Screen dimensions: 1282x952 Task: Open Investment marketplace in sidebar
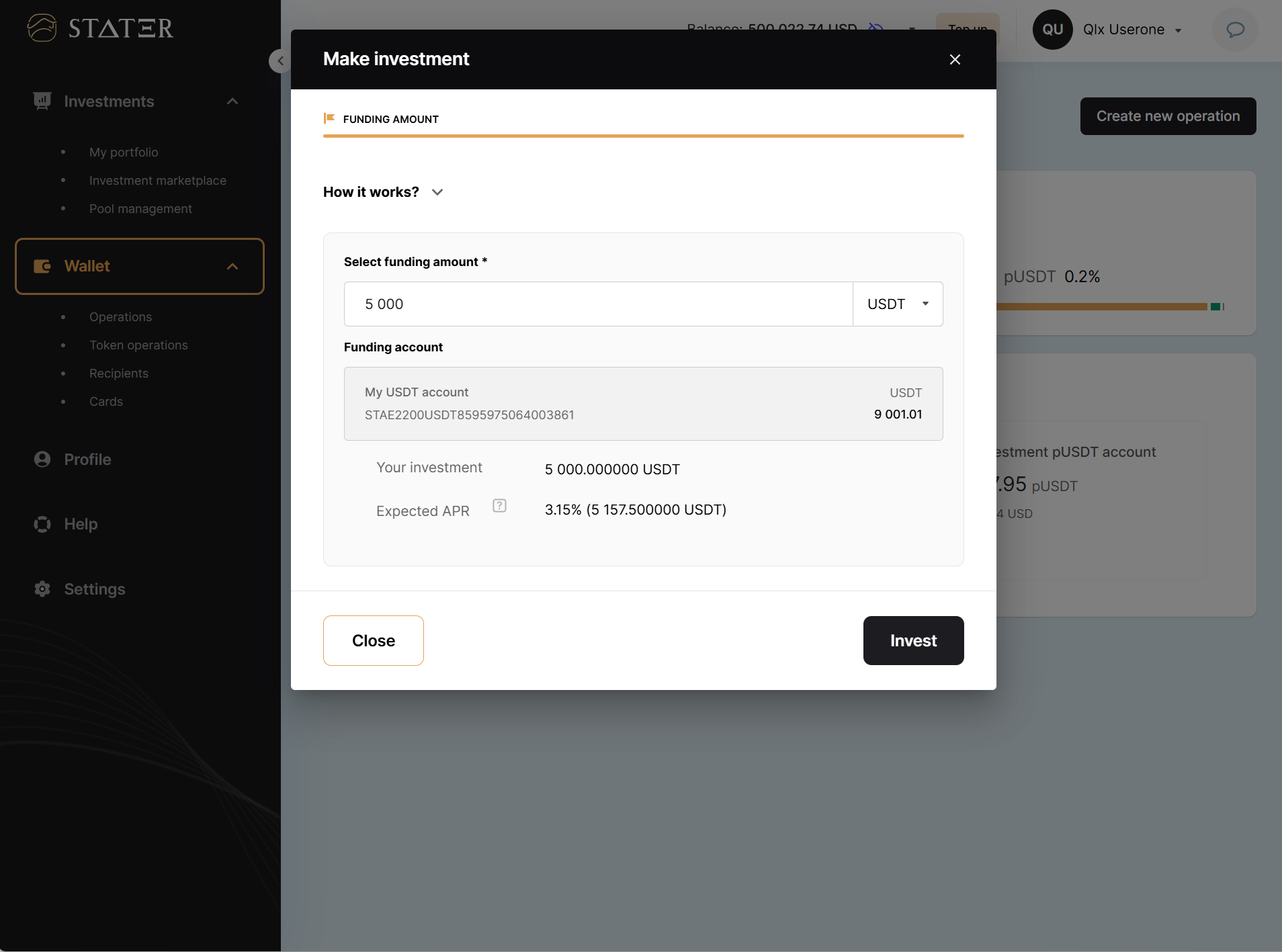click(157, 181)
